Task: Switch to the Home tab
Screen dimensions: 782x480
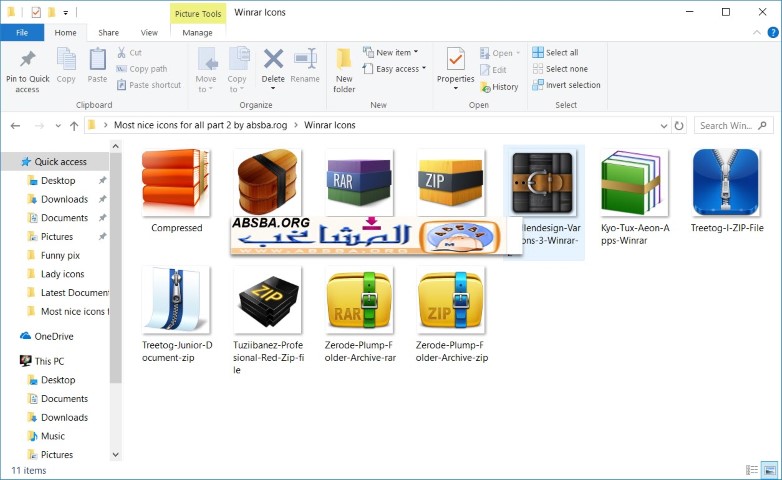Action: click(65, 32)
